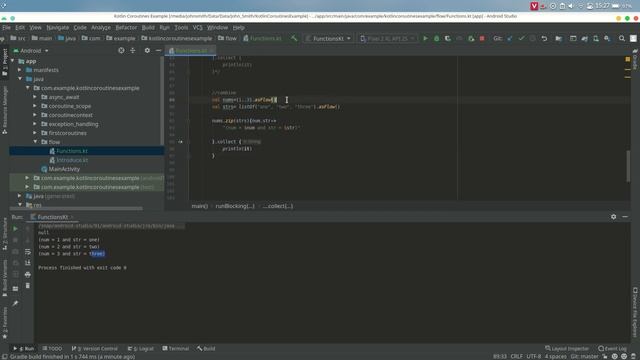Open the VCS menu
This screenshot has width=640, height=360.
[x=198, y=27]
